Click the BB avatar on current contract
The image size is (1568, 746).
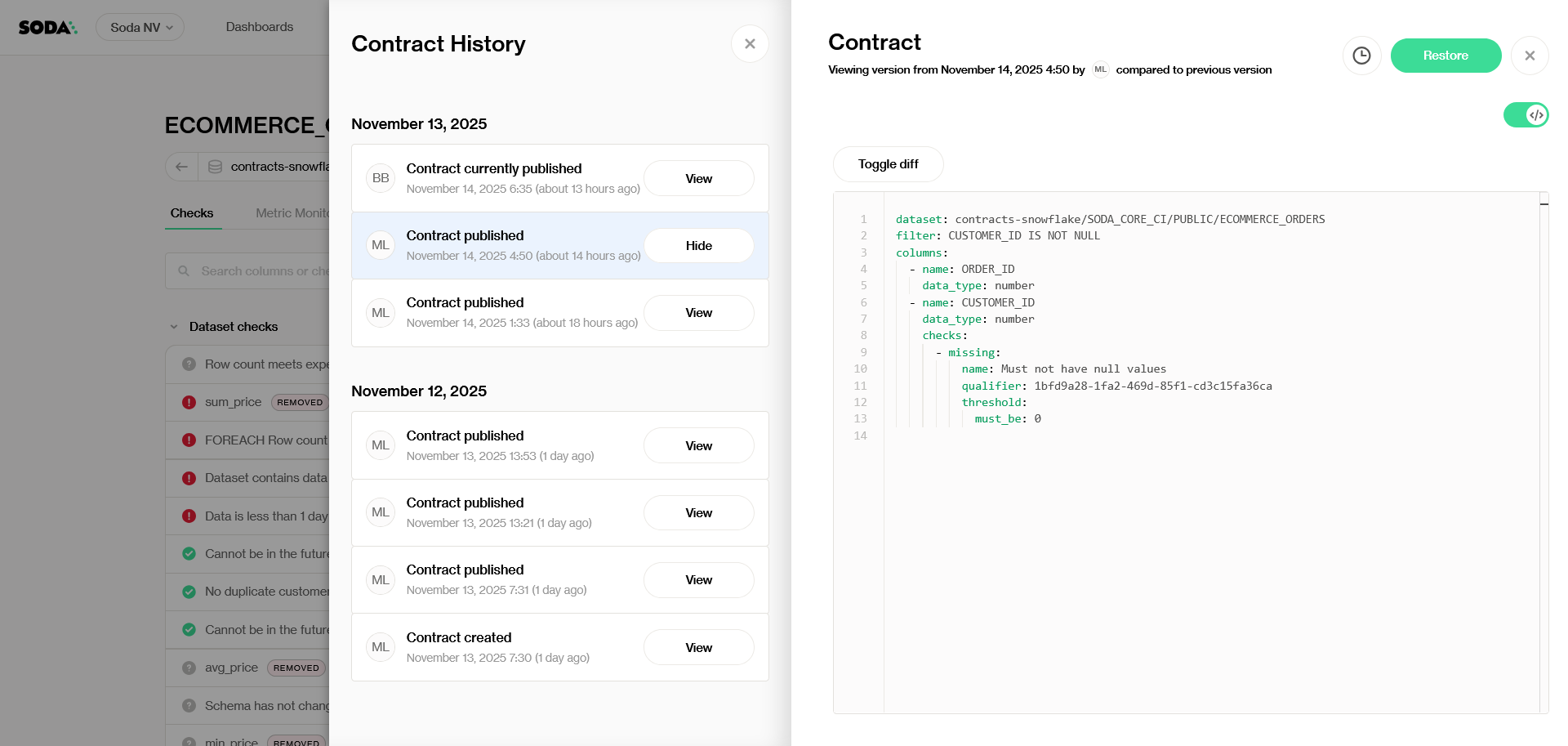click(381, 178)
